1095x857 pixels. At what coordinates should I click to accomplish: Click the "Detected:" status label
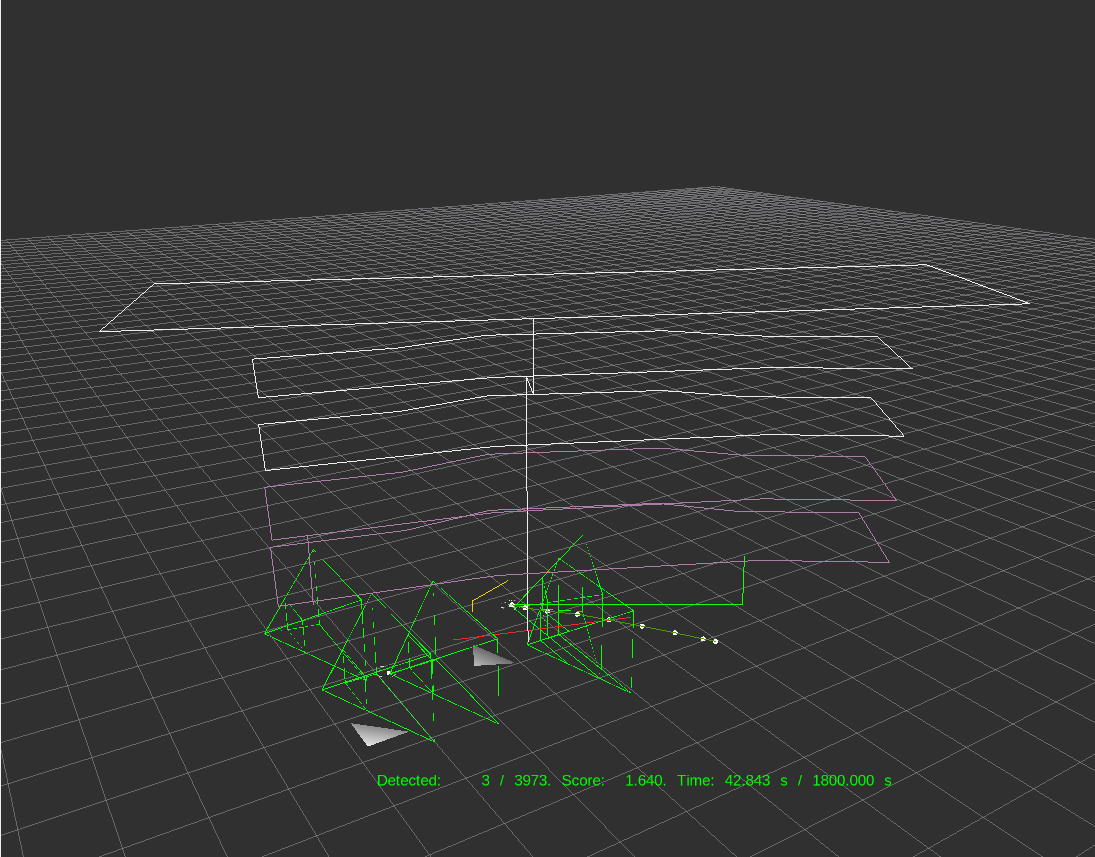pyautogui.click(x=409, y=780)
